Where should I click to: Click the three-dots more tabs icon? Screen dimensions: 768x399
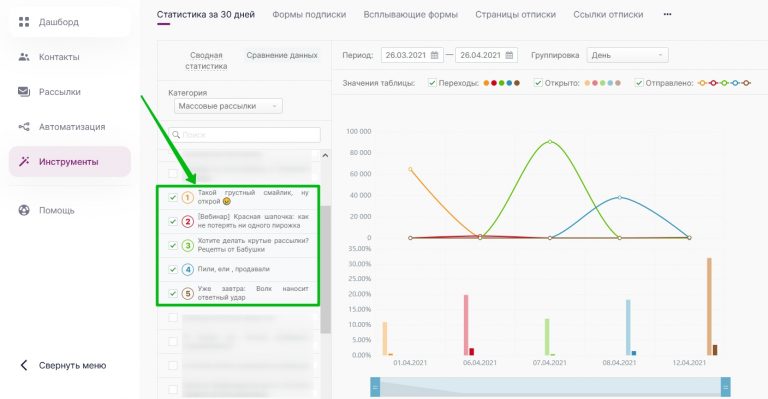pos(668,14)
